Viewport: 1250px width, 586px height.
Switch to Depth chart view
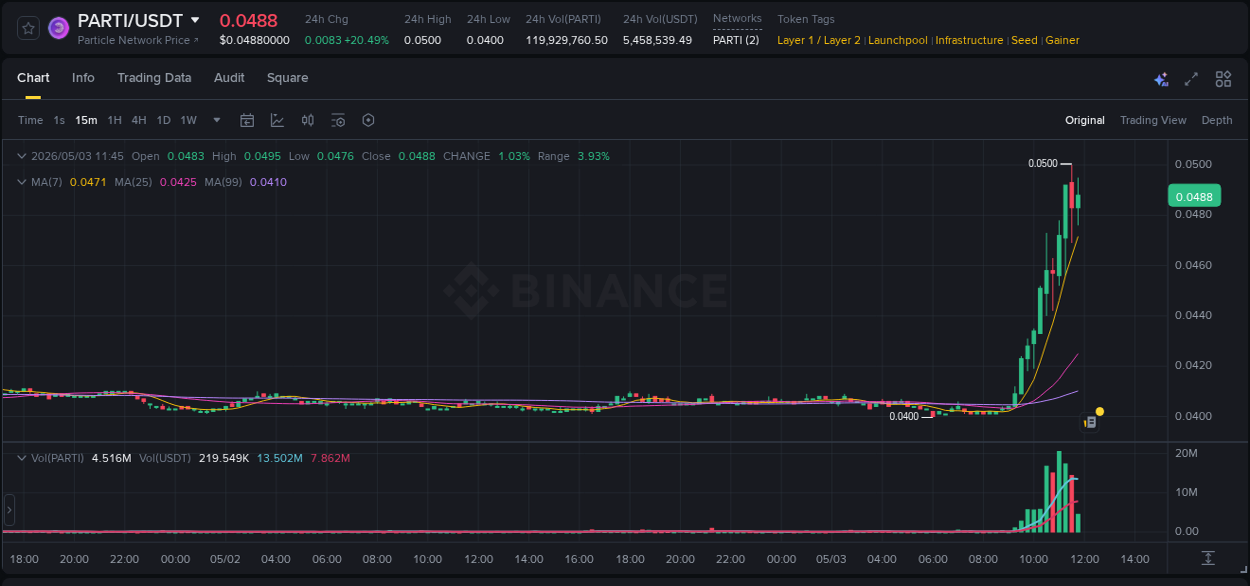pyautogui.click(x=1217, y=120)
